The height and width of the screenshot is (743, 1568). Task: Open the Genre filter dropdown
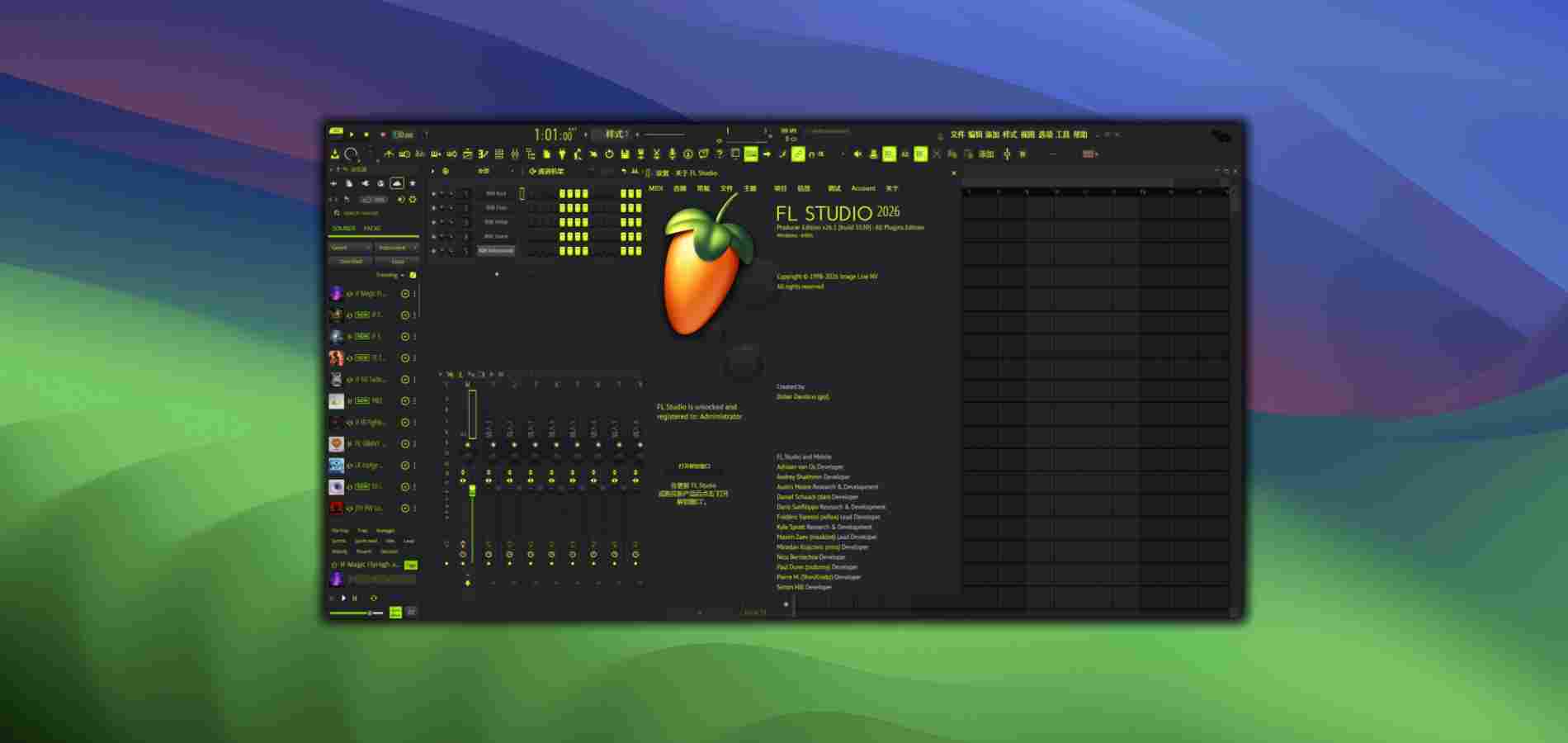350,247
